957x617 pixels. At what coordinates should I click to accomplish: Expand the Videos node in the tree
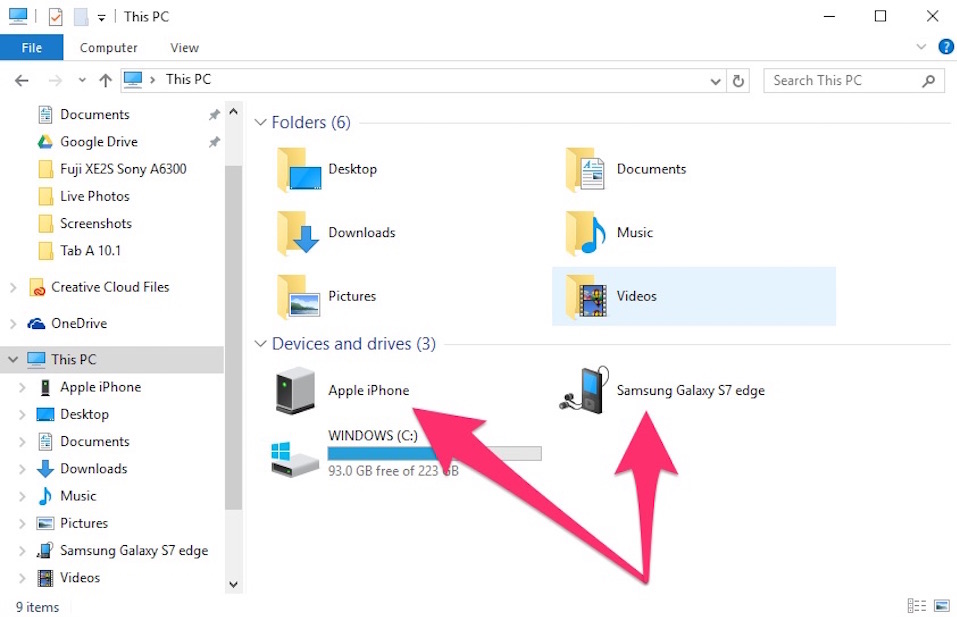click(x=22, y=578)
